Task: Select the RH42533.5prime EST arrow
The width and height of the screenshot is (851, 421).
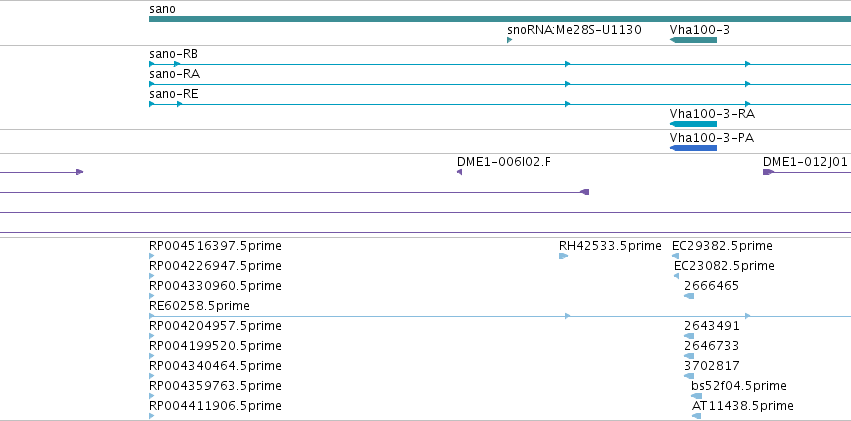Action: 563,256
